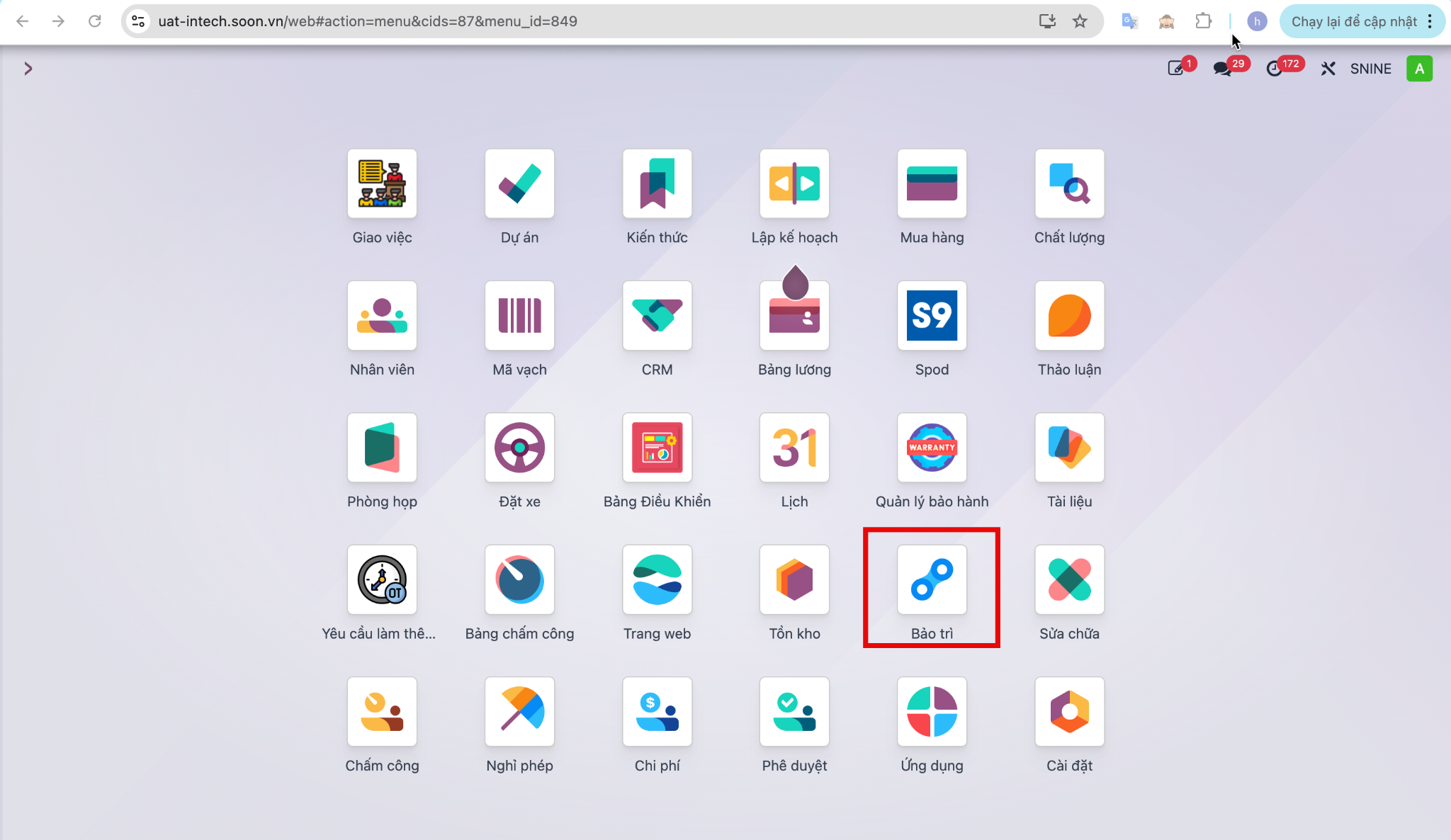The image size is (1451, 840).
Task: Click the browser address bar URL
Action: [368, 21]
